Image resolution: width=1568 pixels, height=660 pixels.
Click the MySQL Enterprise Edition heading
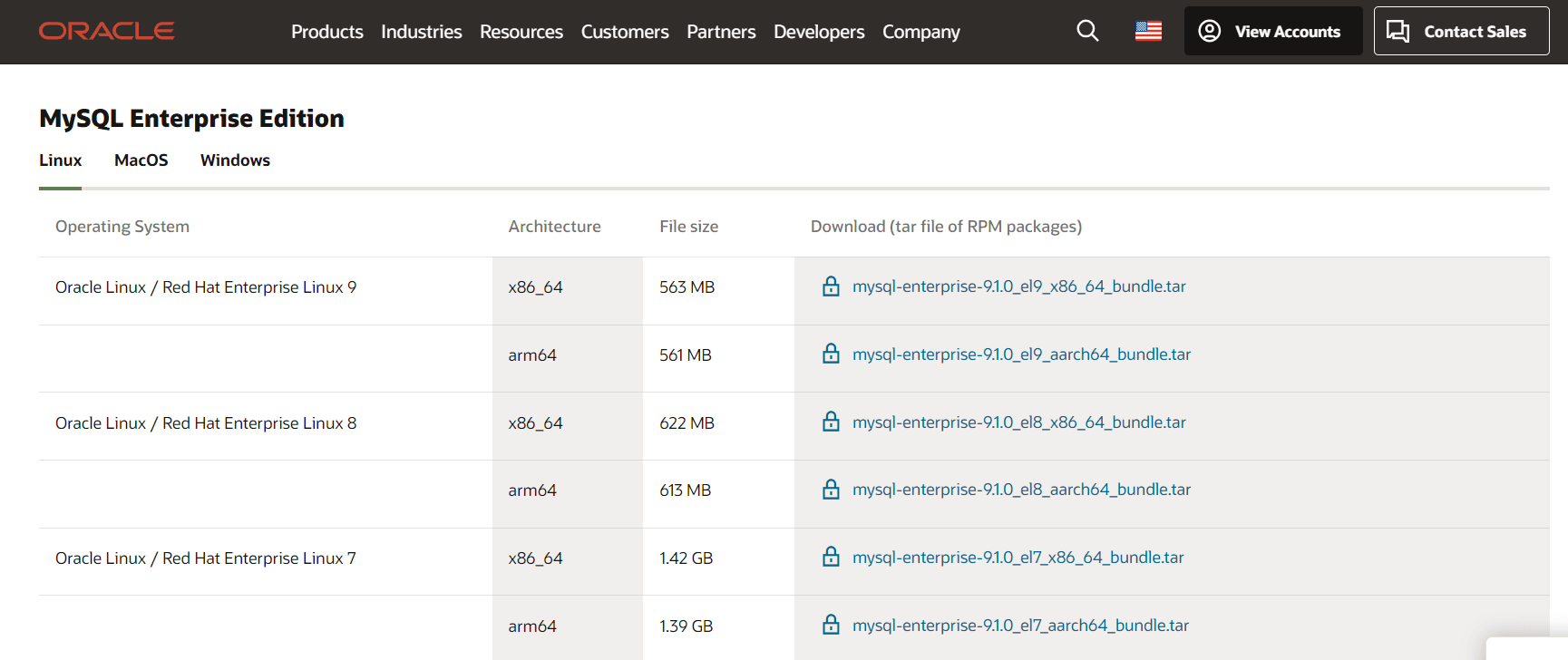191,119
